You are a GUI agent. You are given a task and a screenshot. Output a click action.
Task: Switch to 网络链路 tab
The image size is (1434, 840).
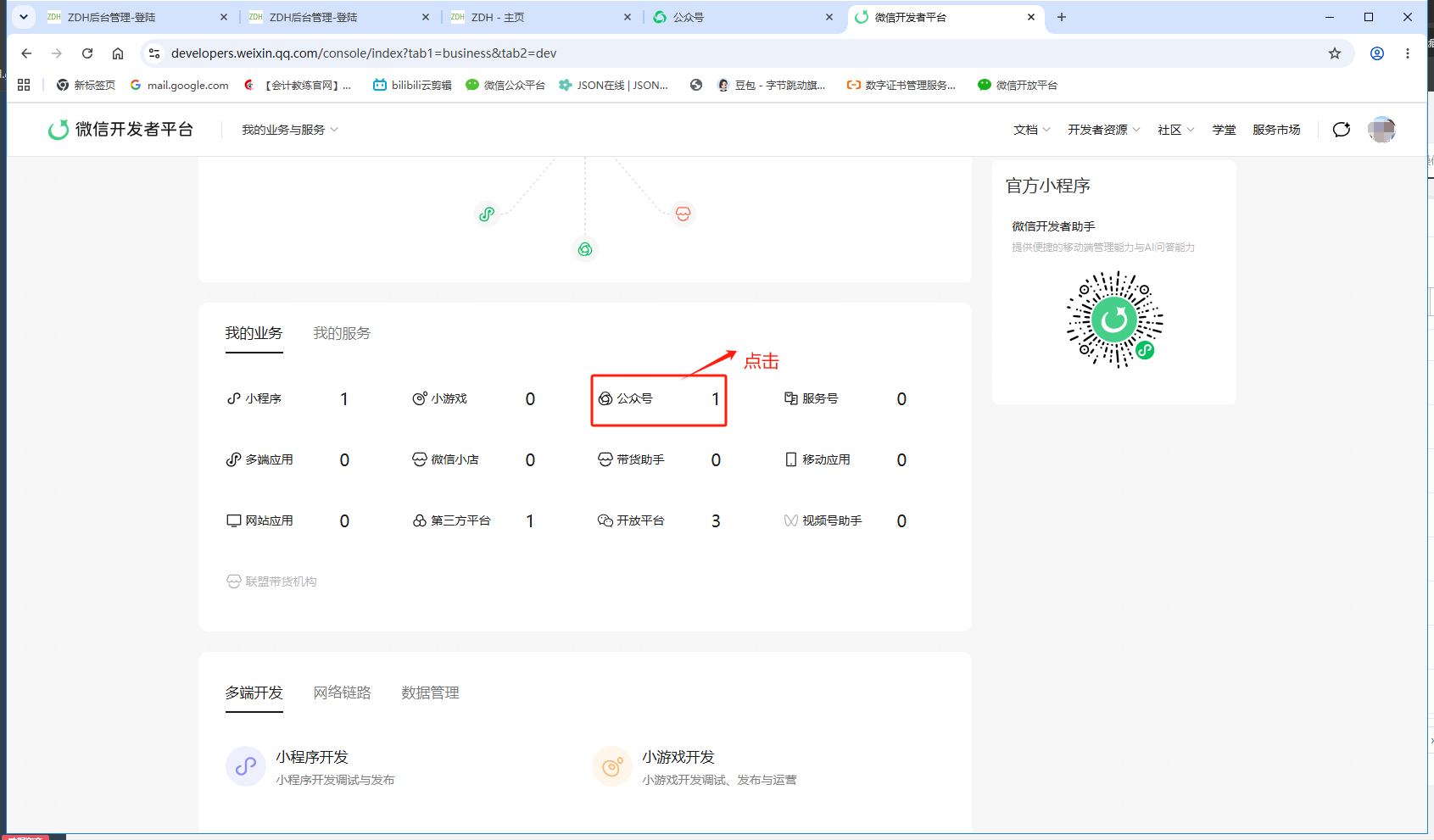tap(342, 693)
